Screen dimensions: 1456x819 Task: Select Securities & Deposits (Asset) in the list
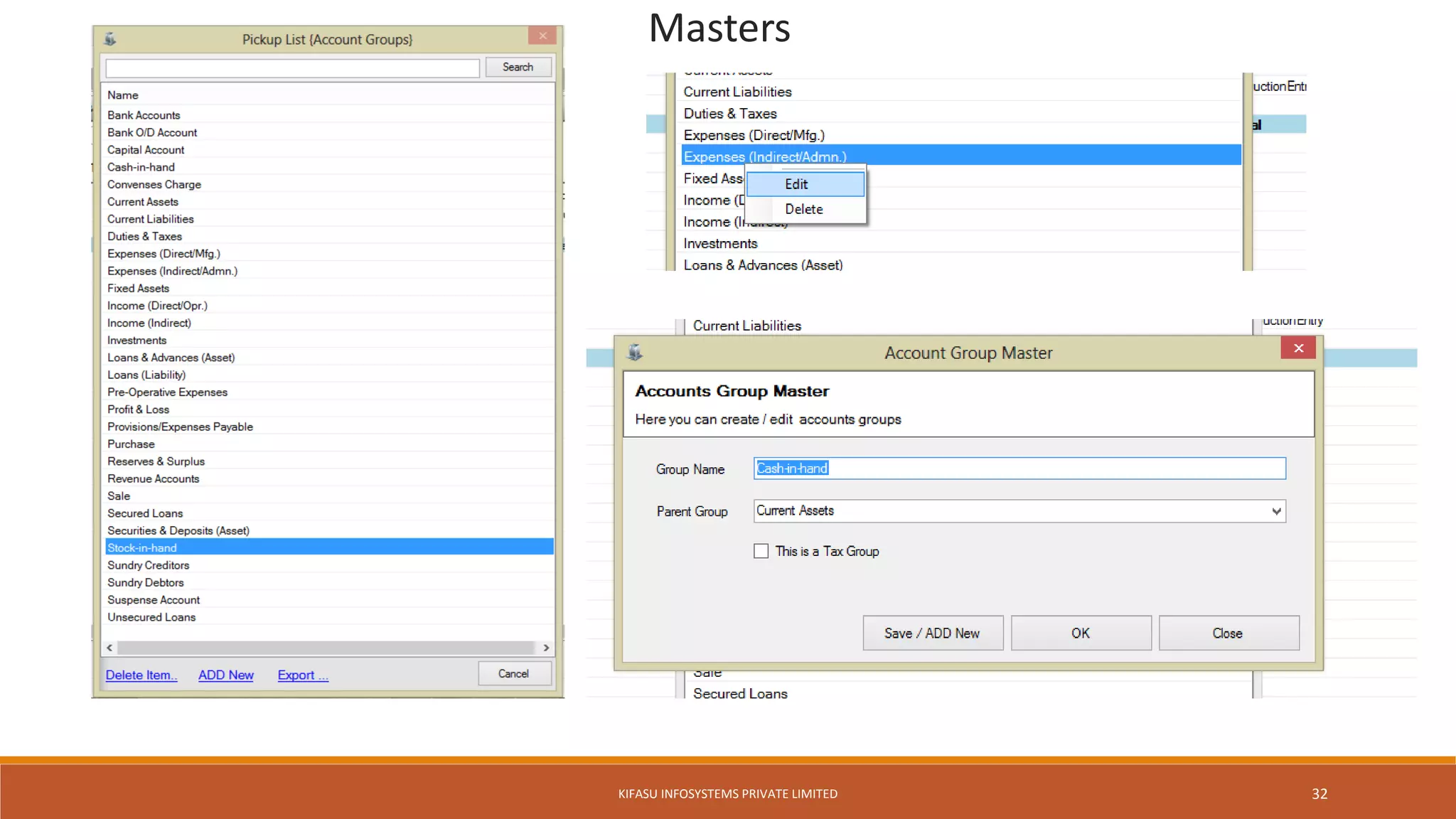[x=329, y=530]
